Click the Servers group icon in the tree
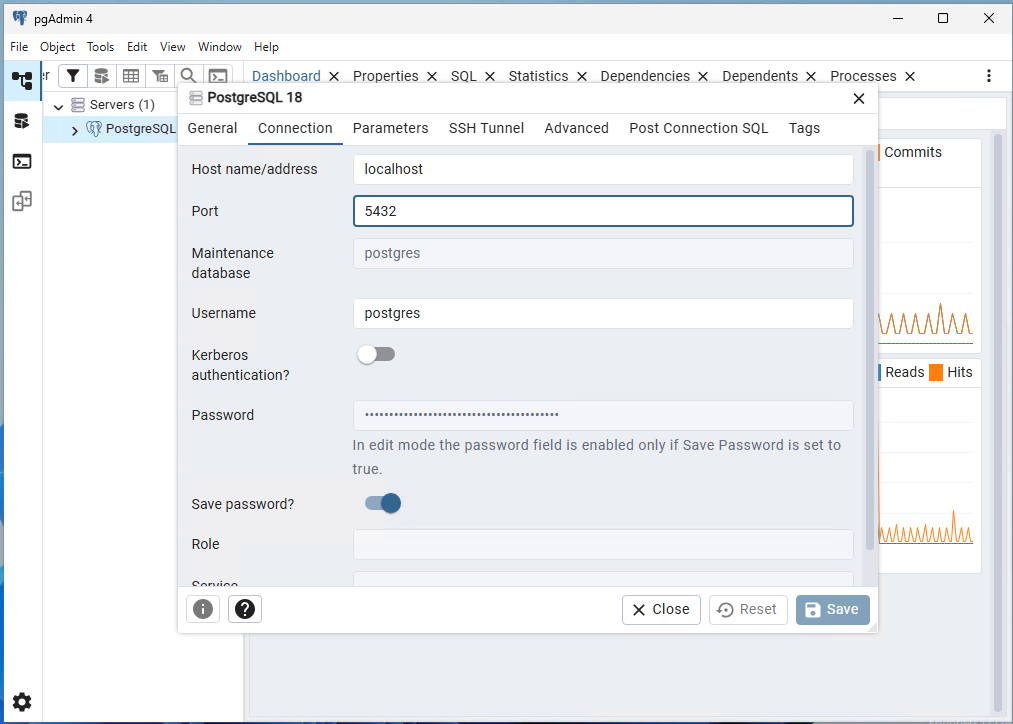Image resolution: width=1013 pixels, height=724 pixels. click(78, 105)
